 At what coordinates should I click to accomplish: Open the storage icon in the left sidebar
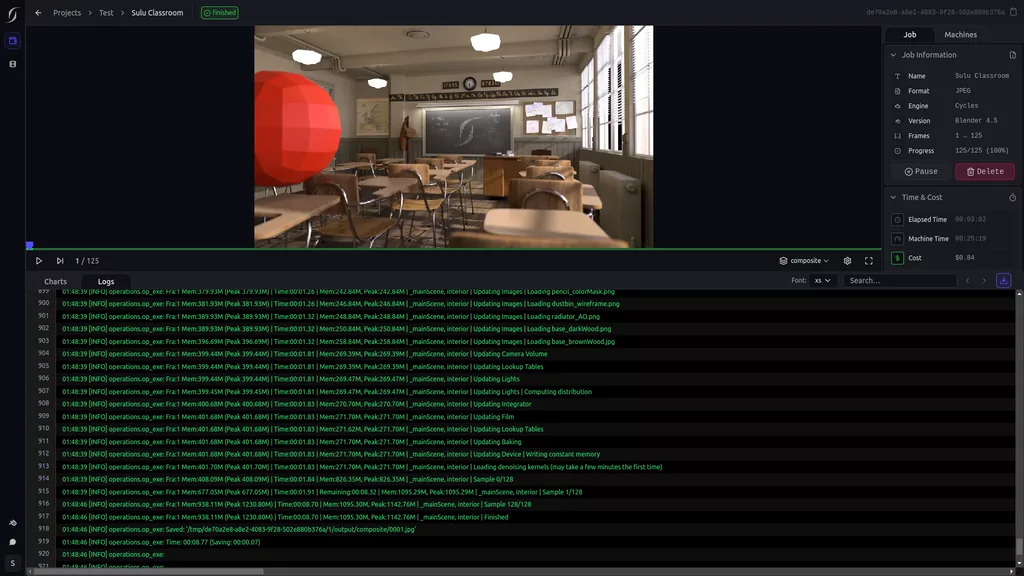(x=13, y=64)
